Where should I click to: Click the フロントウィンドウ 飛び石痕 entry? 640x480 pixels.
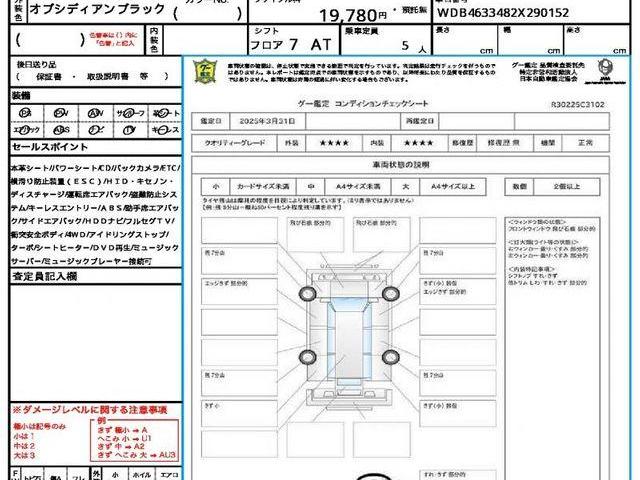pyautogui.click(x=551, y=229)
